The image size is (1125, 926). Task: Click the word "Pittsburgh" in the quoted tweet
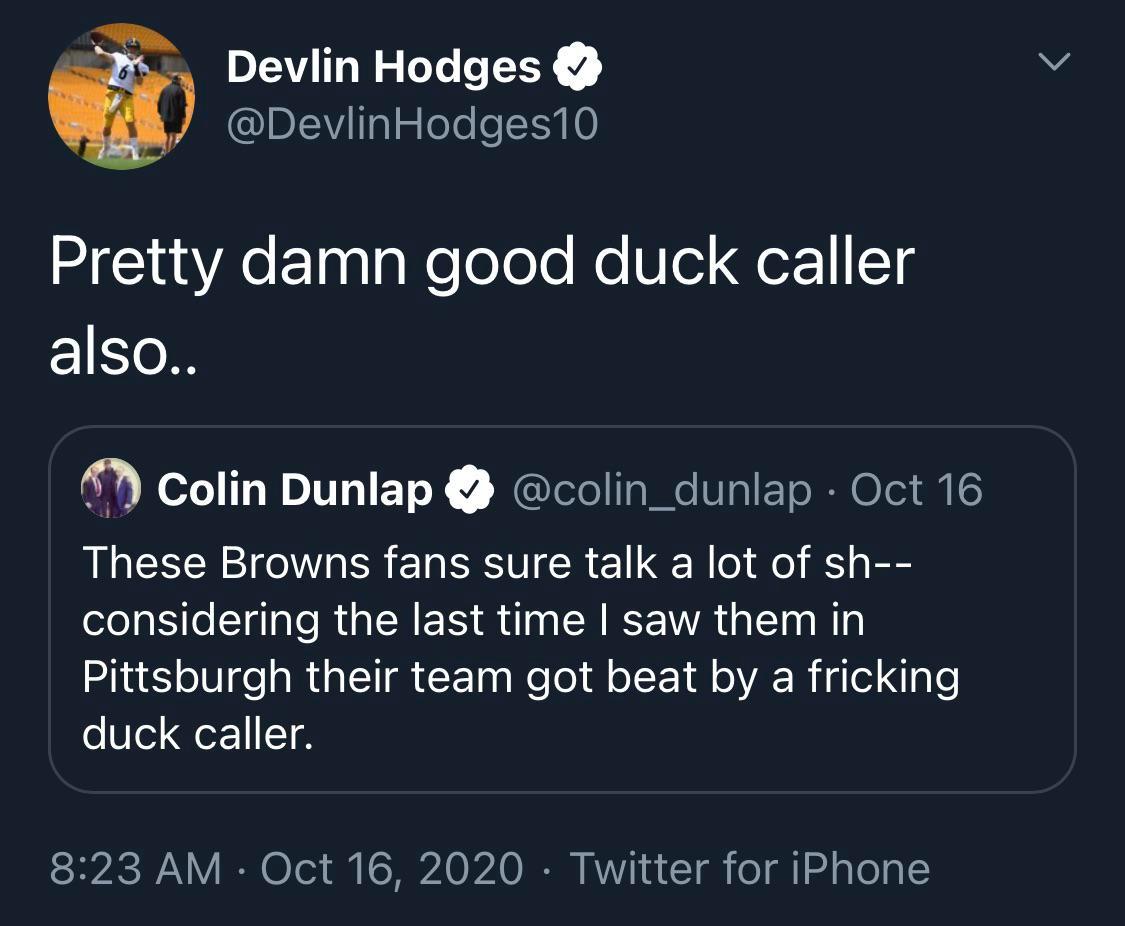[x=187, y=677]
